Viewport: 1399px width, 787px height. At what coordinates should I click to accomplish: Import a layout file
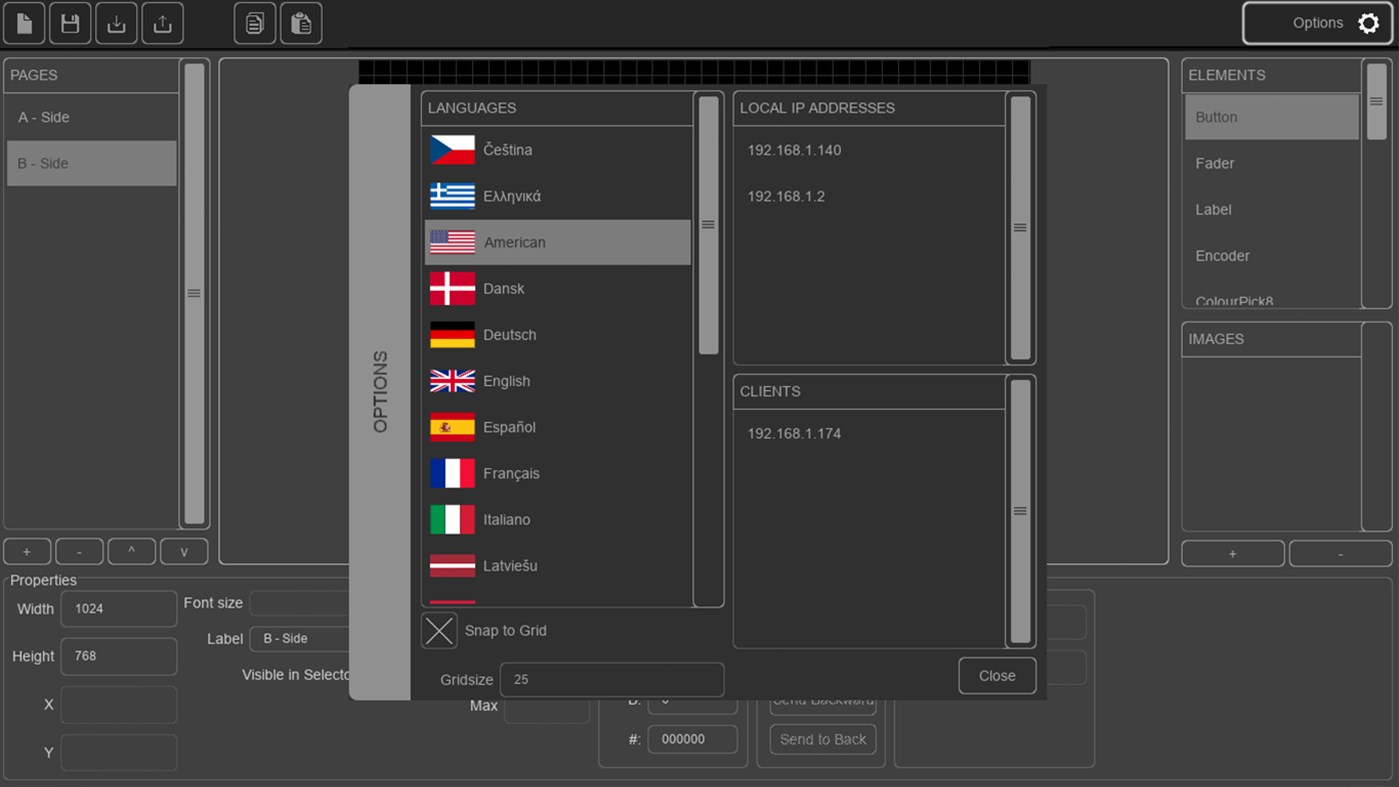coord(115,23)
